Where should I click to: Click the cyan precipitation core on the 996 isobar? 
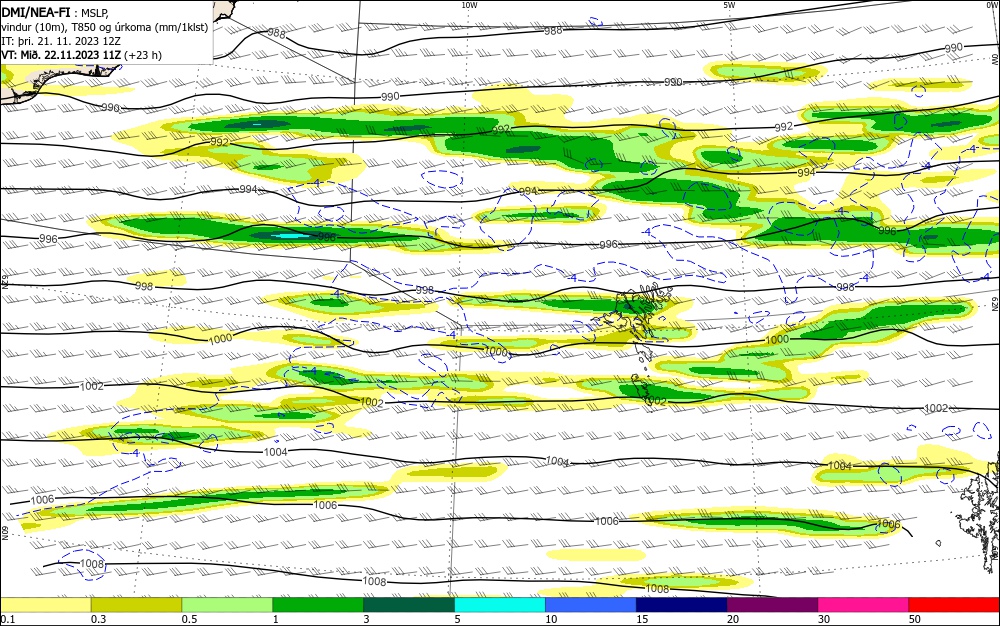coord(290,235)
